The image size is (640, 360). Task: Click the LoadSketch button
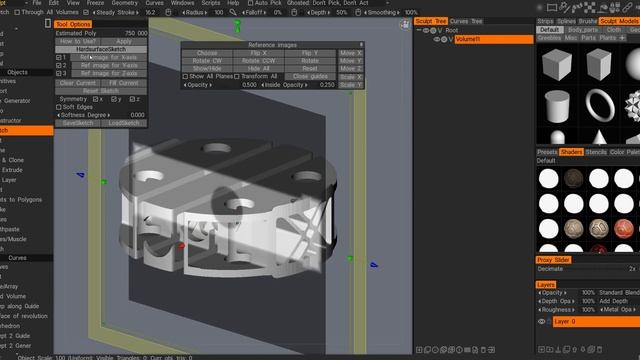(124, 123)
